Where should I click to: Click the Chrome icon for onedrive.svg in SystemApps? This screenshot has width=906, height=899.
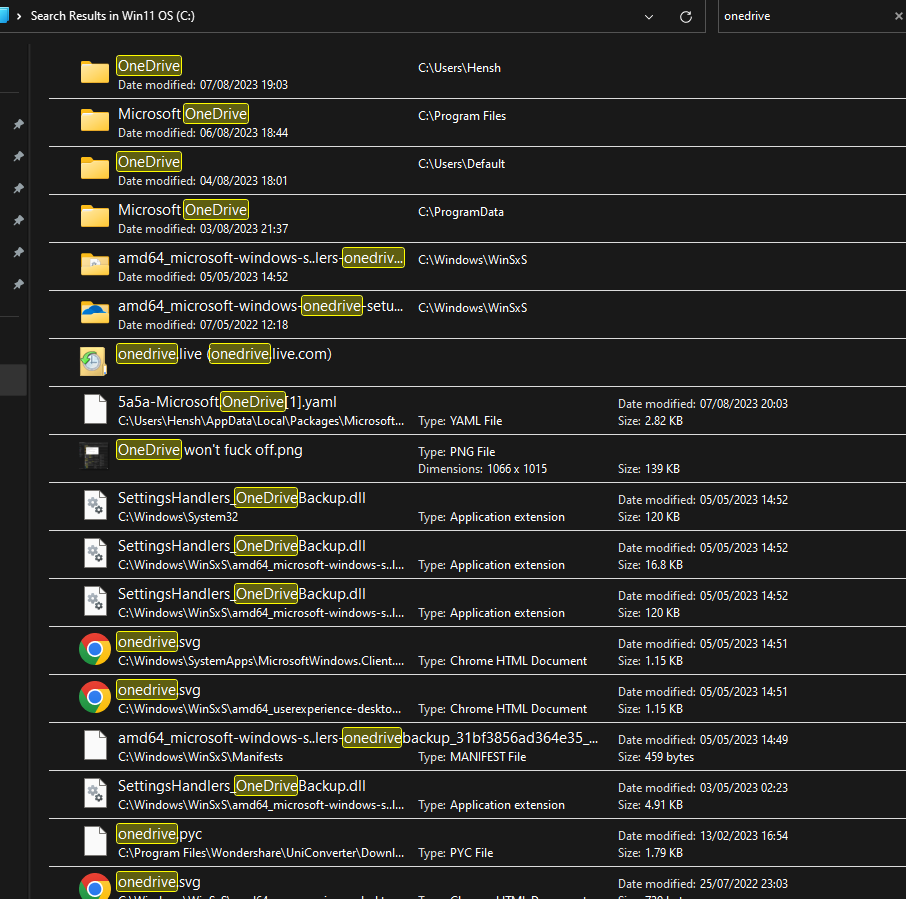pyautogui.click(x=95, y=649)
